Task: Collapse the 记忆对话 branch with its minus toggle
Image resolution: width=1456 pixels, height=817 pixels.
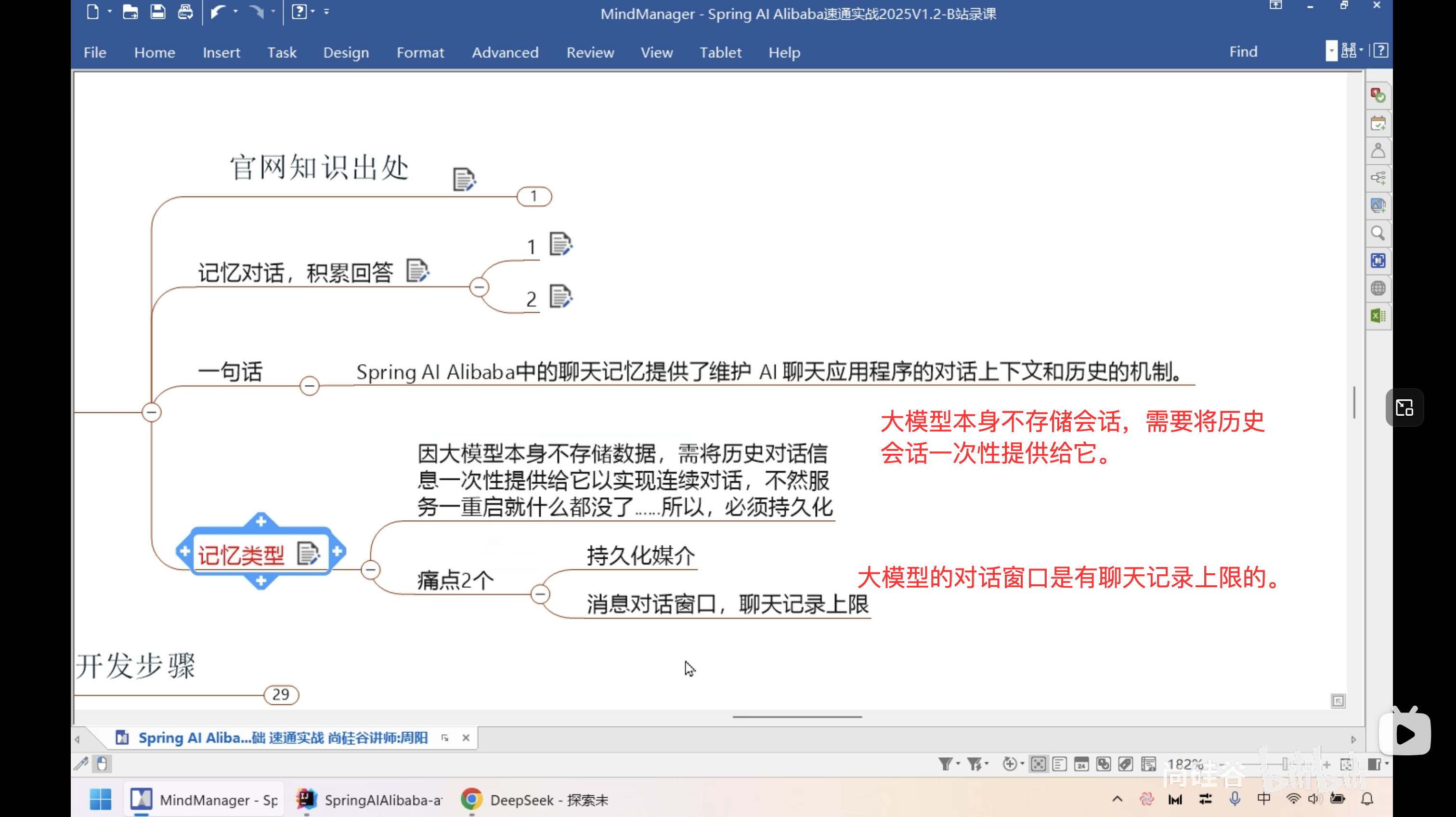Action: coord(479,287)
